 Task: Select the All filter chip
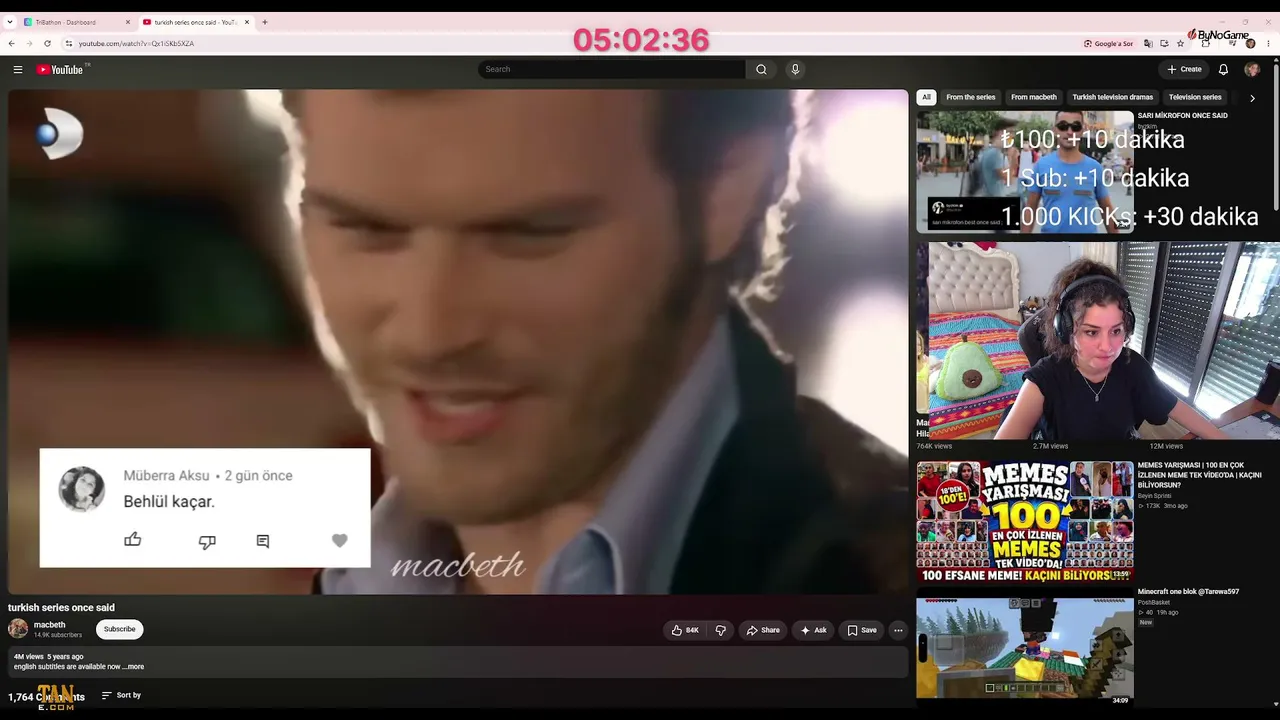[x=926, y=97]
